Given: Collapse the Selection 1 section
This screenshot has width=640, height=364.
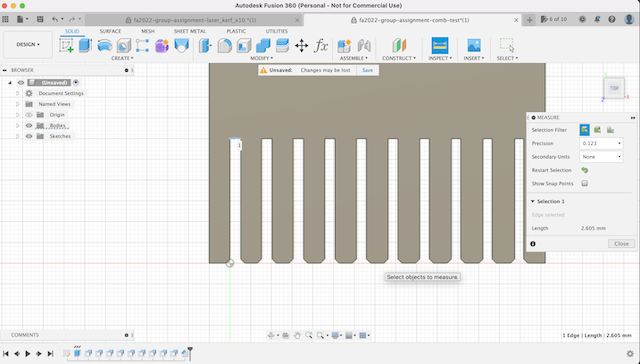Looking at the screenshot, I should (x=533, y=202).
